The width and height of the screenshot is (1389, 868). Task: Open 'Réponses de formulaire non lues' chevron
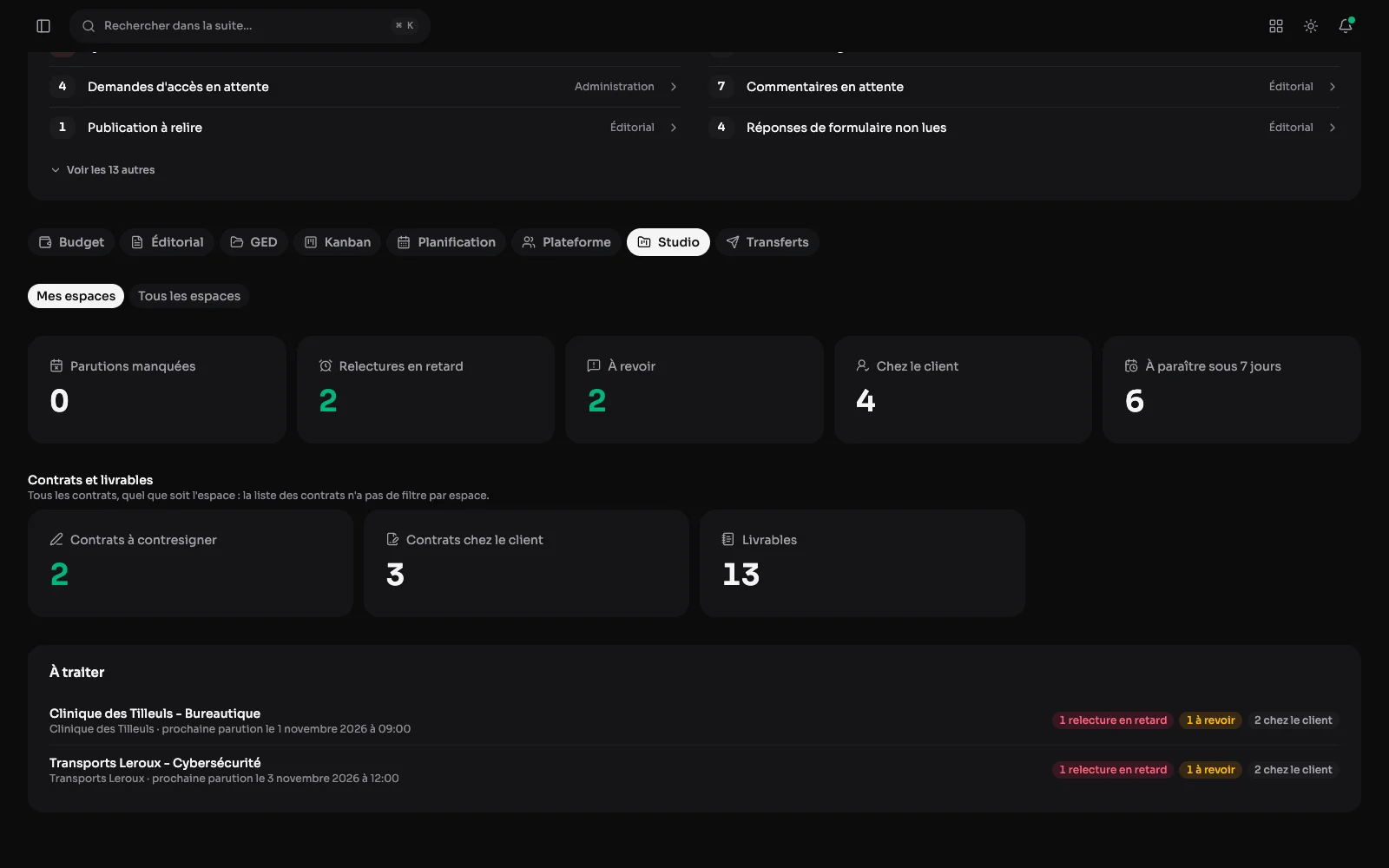1333,128
